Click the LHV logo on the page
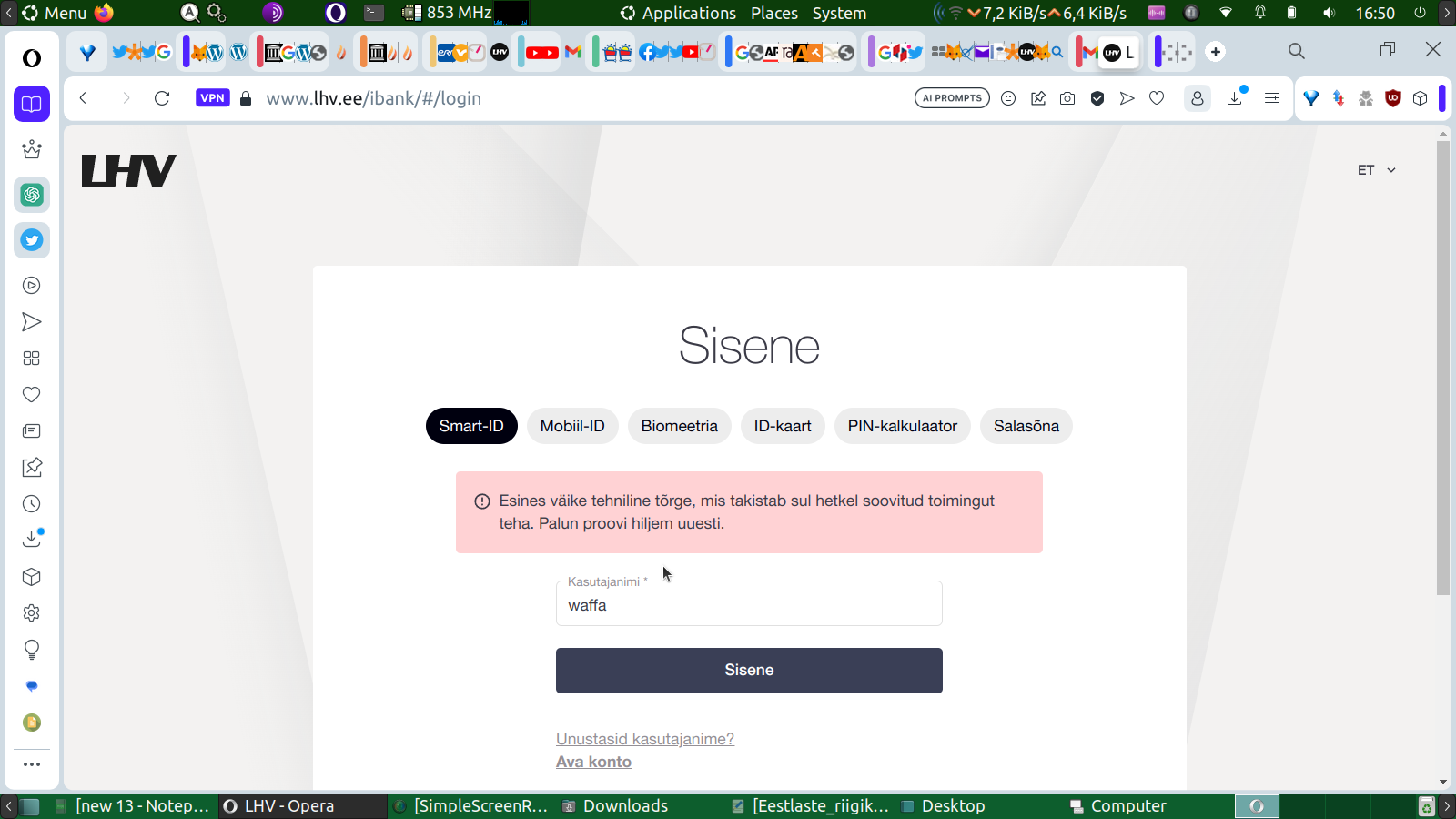This screenshot has width=1456, height=819. pyautogui.click(x=128, y=170)
